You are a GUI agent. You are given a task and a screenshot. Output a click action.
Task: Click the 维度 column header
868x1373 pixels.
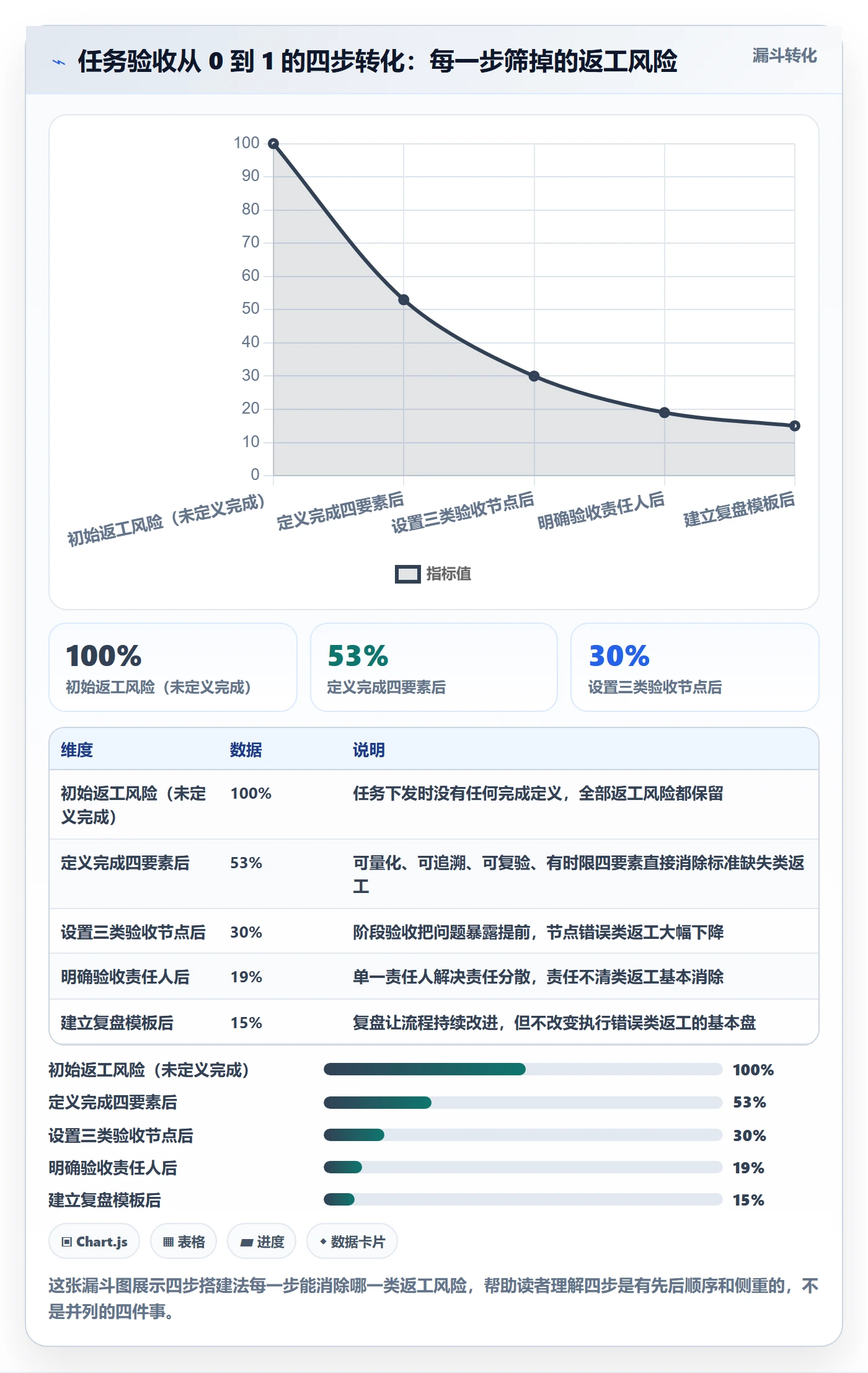[x=77, y=750]
